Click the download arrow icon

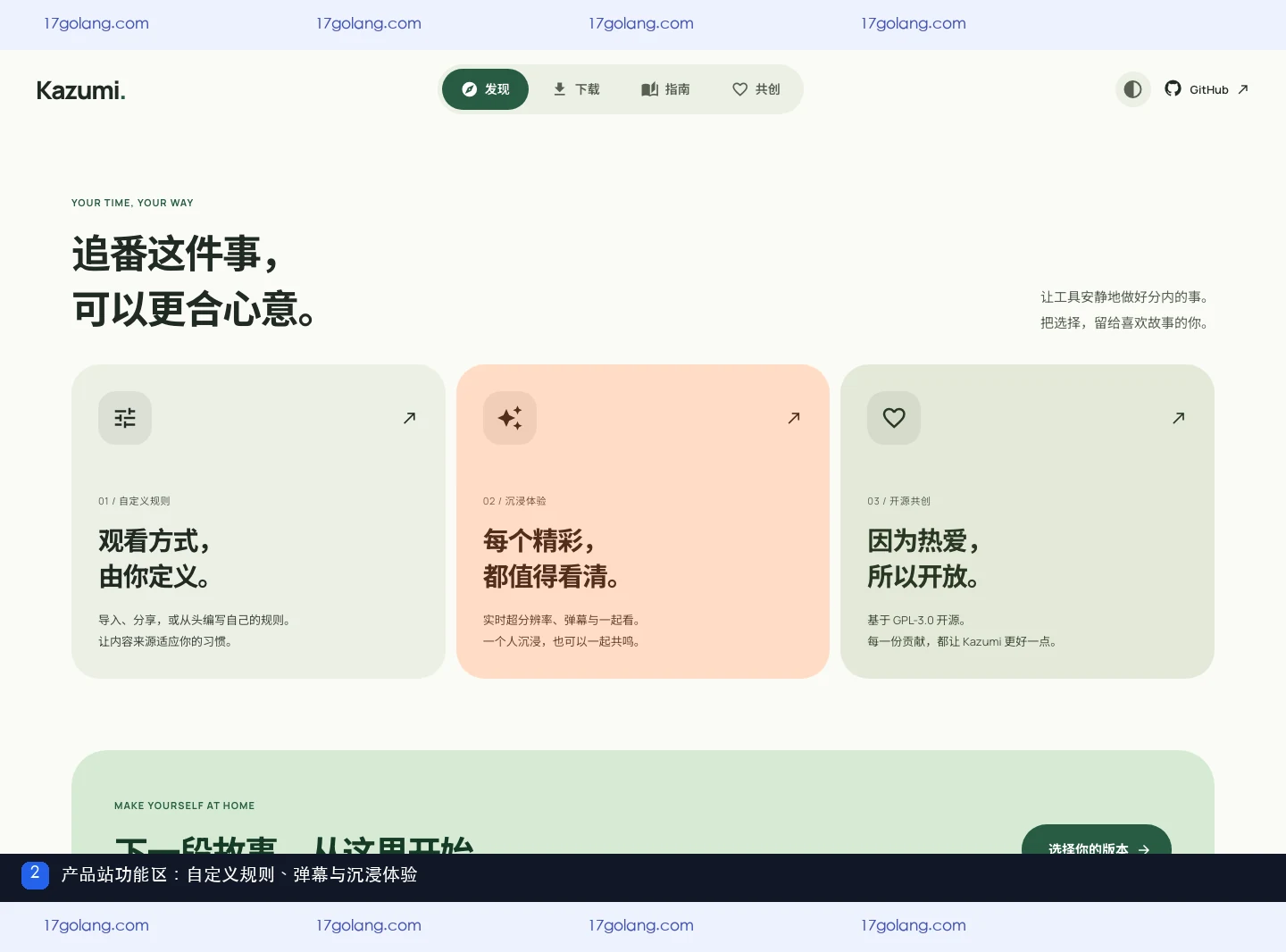(559, 89)
